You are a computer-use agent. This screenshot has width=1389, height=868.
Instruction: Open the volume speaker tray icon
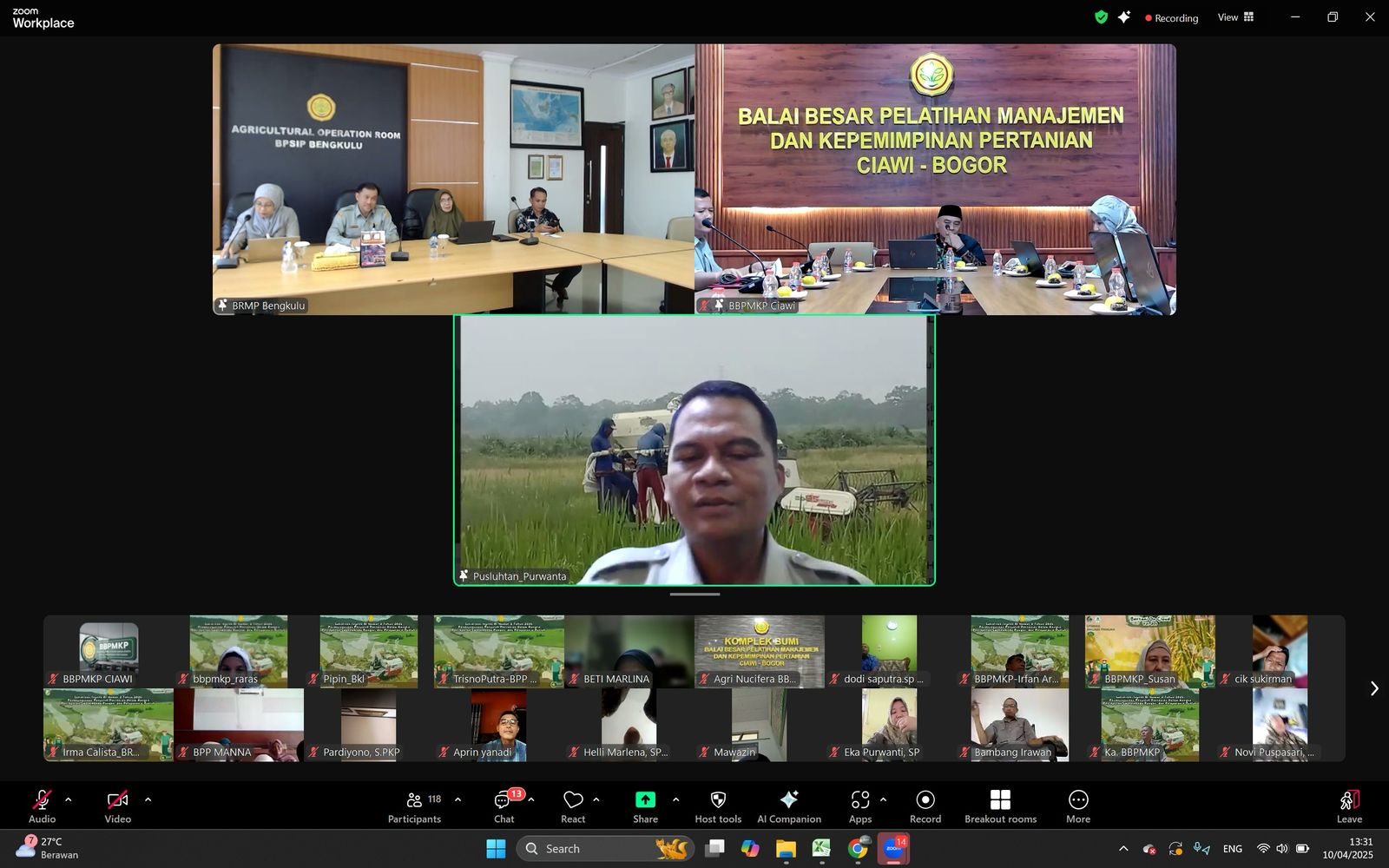tap(1282, 849)
